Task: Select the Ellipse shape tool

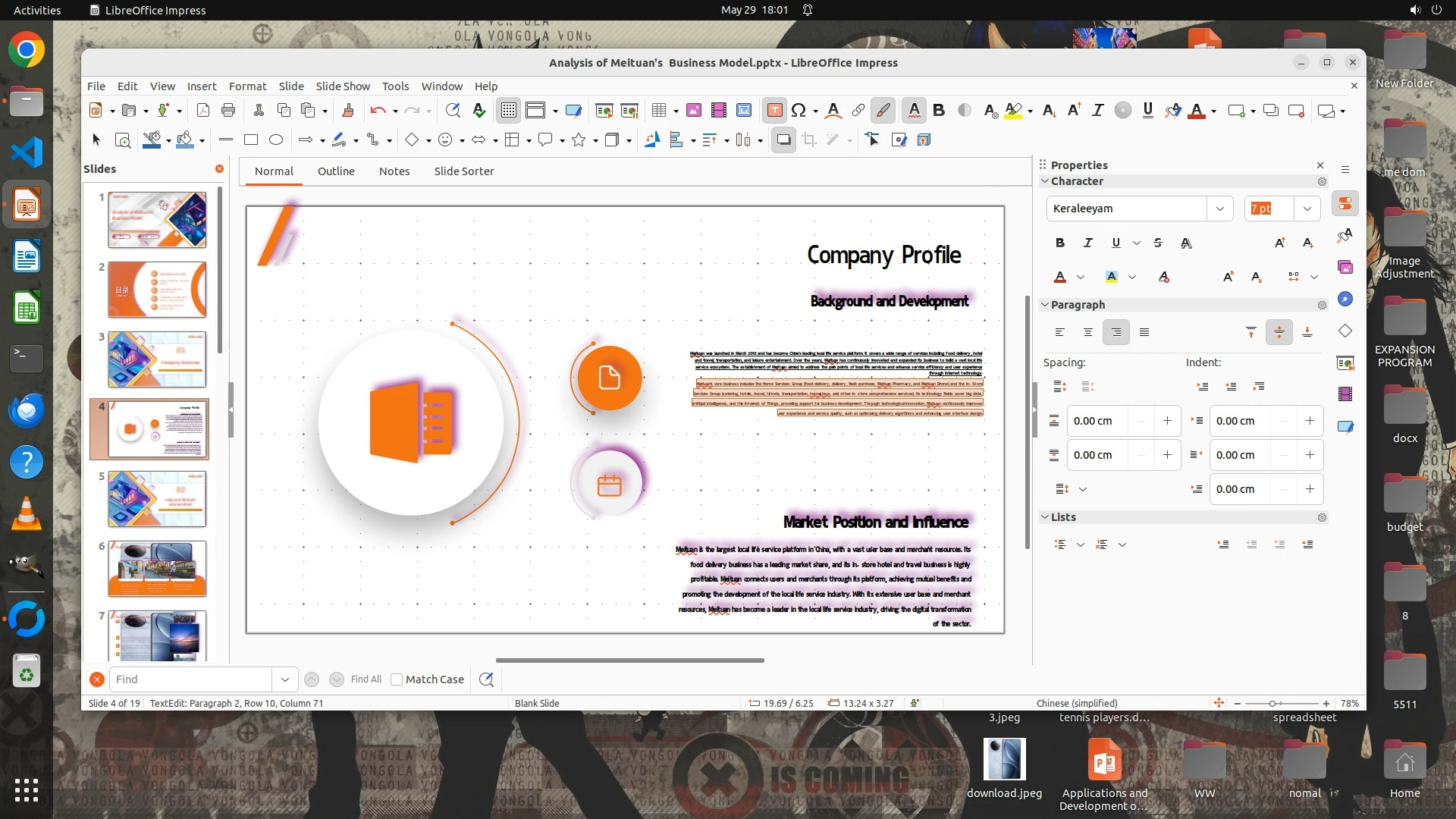Action: tap(276, 140)
